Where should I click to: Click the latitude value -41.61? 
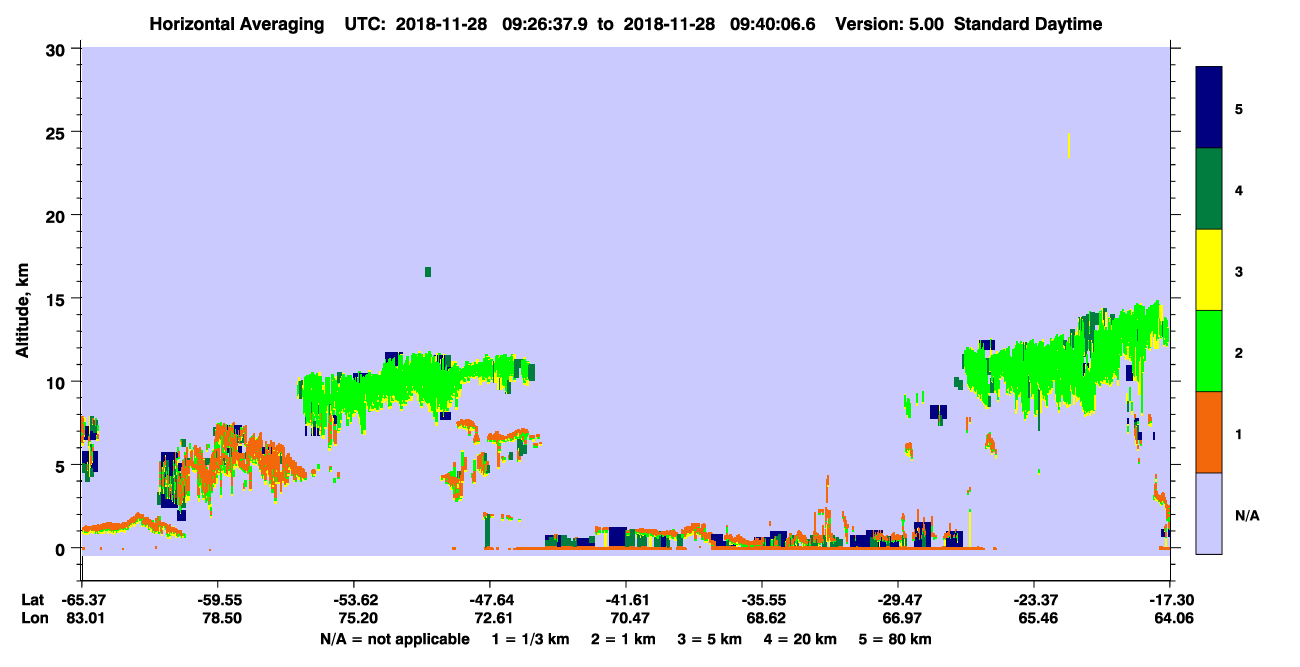coord(626,601)
